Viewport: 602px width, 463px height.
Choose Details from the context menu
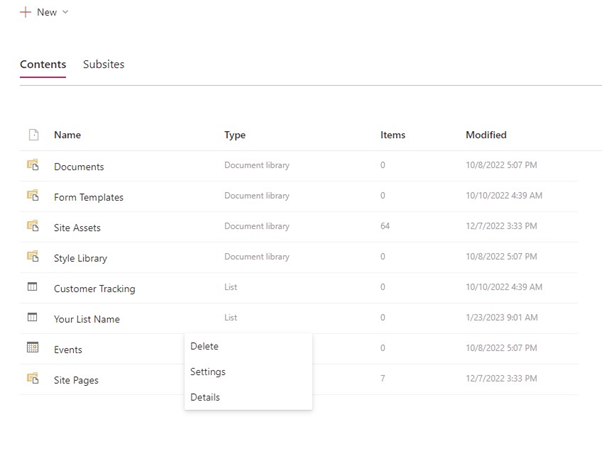click(205, 397)
